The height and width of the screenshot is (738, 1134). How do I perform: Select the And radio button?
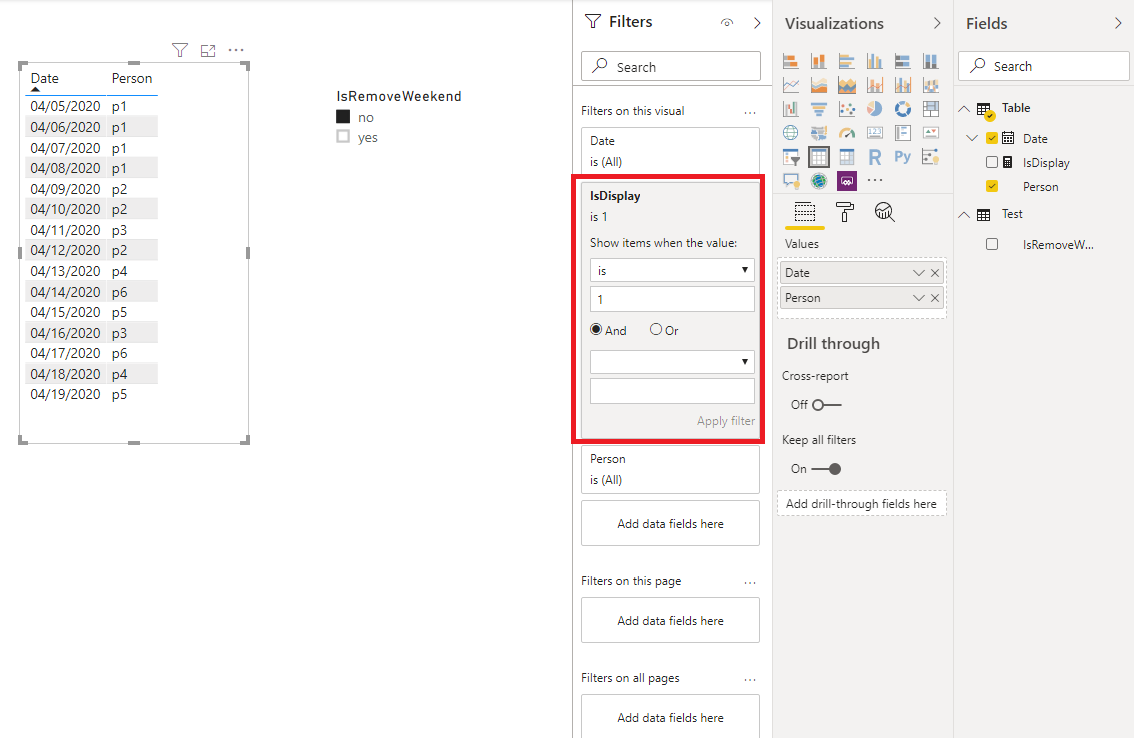tap(596, 329)
